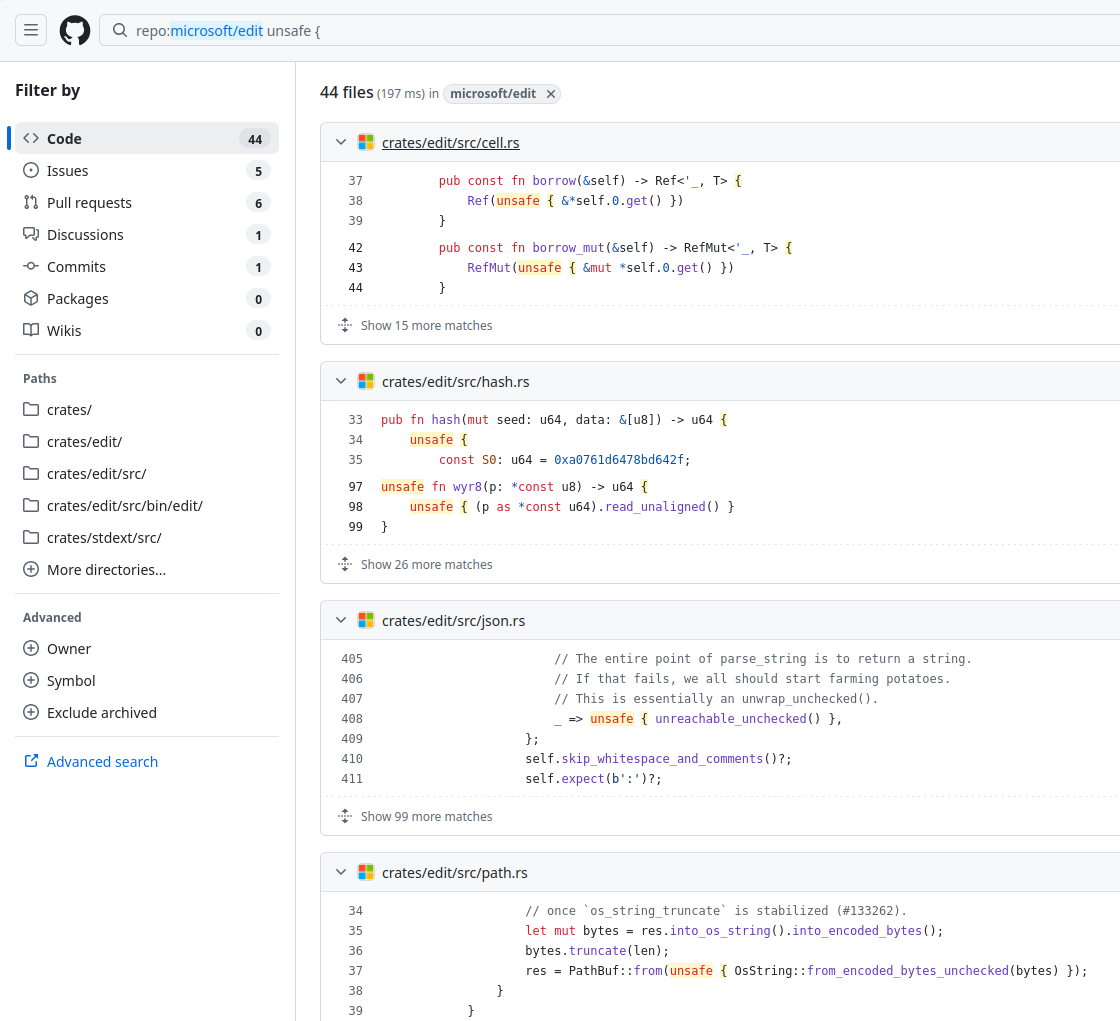Filter by crates/edit/ path
This screenshot has height=1021, width=1120.
click(146, 442)
